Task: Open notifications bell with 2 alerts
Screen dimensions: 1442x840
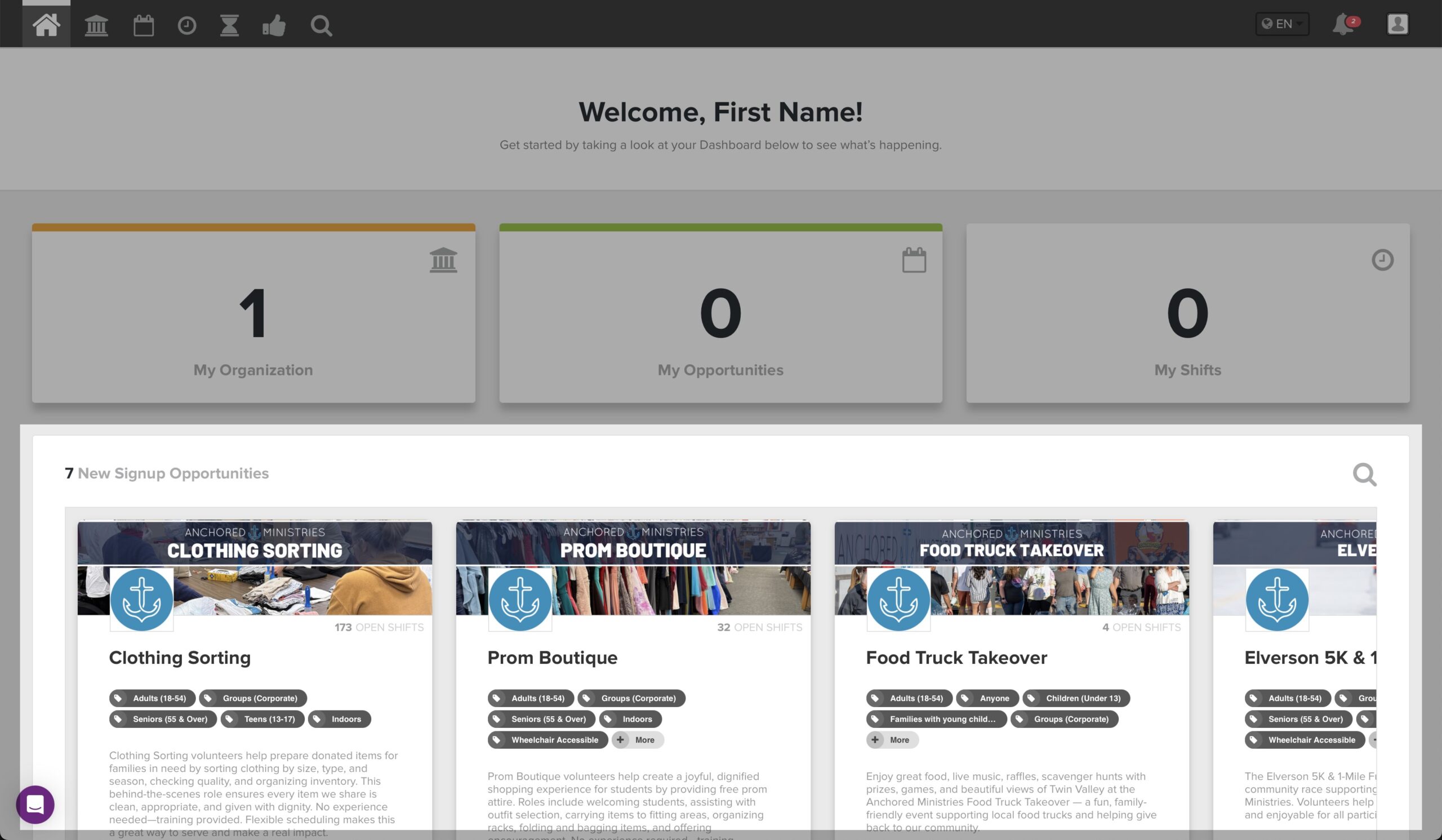Action: point(1342,25)
